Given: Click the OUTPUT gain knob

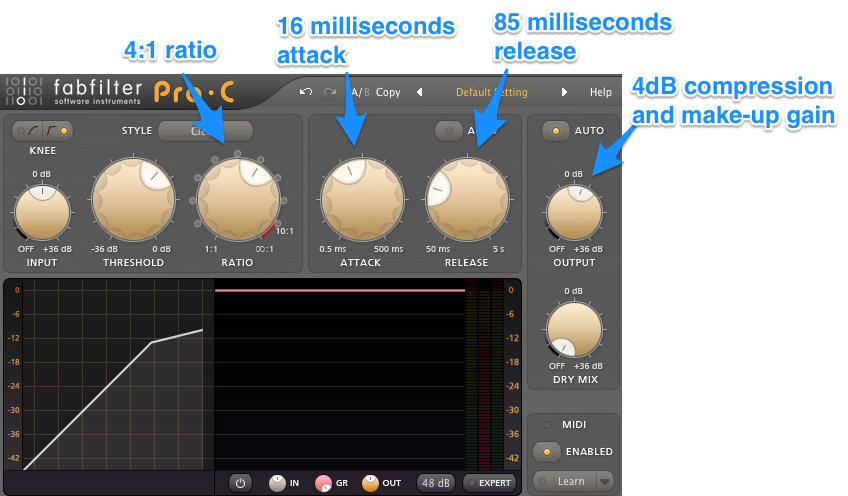Looking at the screenshot, I should click(x=574, y=212).
